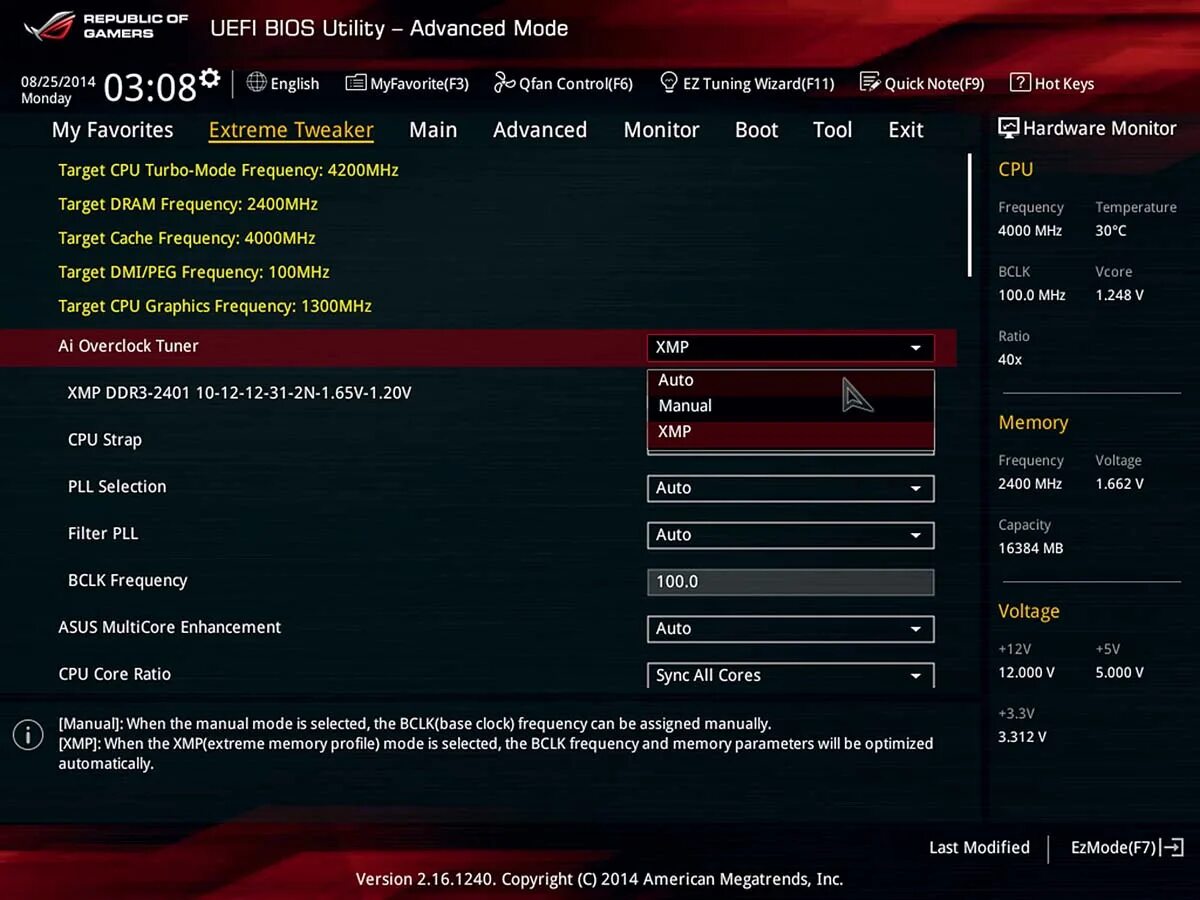This screenshot has height=900, width=1200.
Task: Choose Auto in the tuner list
Action: pos(790,380)
